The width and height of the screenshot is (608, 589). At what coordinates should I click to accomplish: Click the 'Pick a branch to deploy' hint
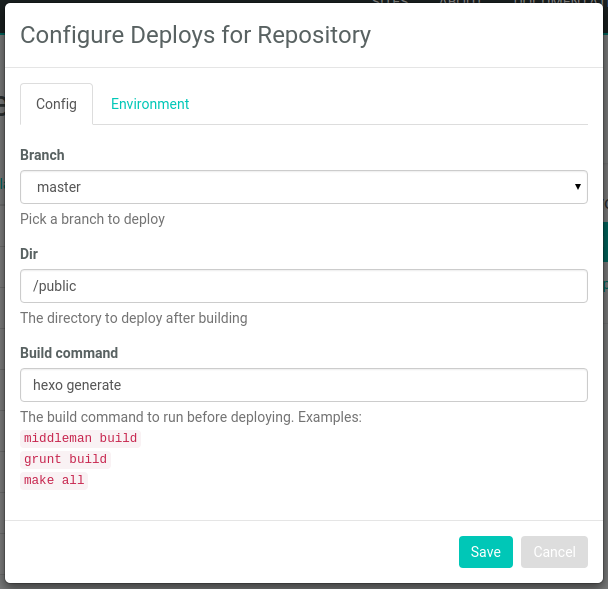pos(92,219)
